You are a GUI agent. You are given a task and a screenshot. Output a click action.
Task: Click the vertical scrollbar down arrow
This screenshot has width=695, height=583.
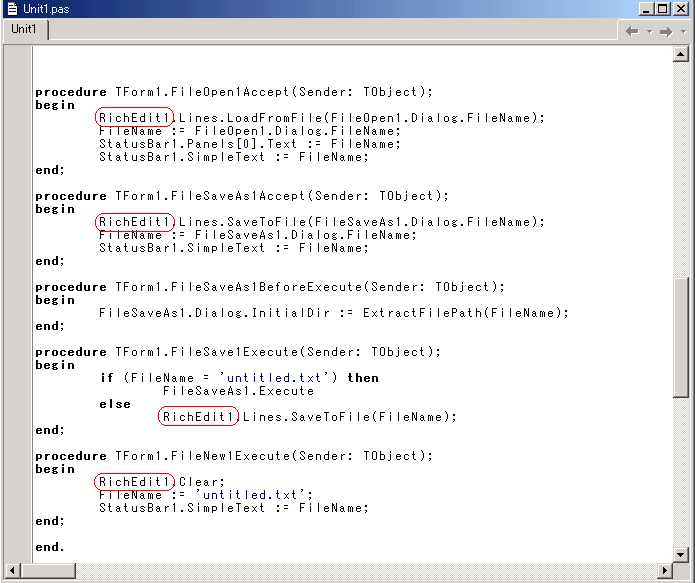tap(680, 554)
